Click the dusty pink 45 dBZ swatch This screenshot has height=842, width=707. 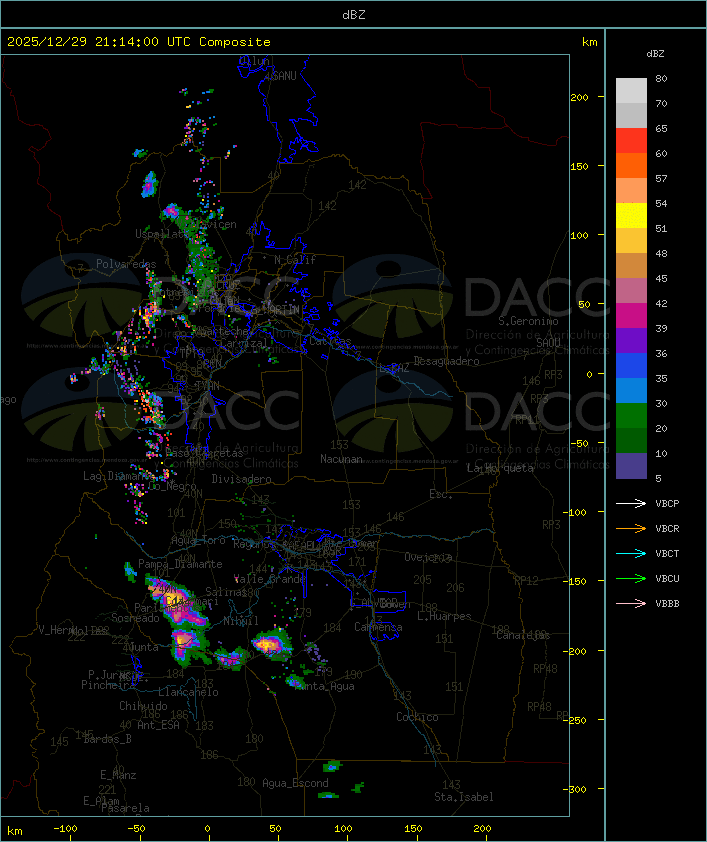click(631, 291)
